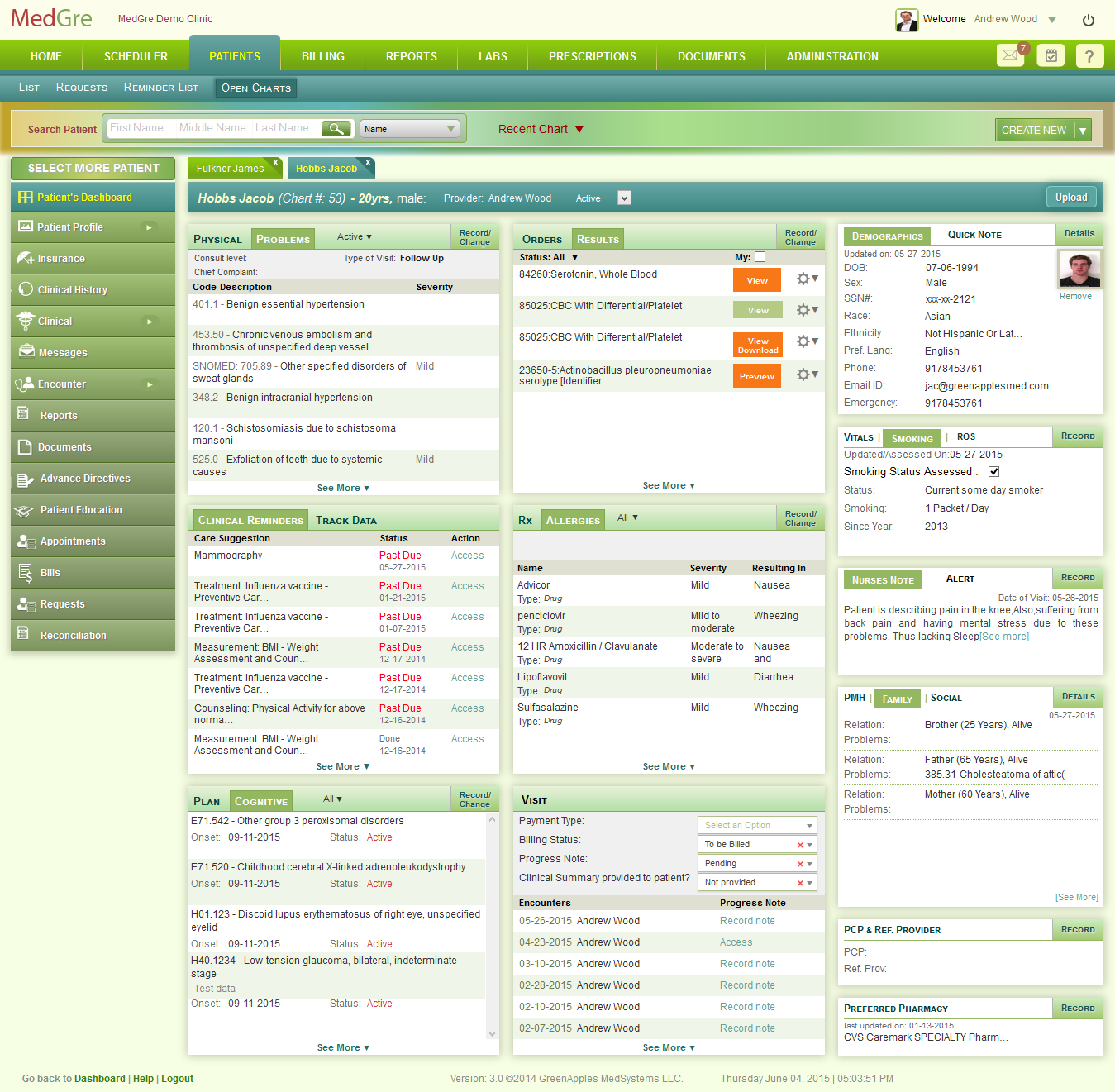
Task: Open Reports from sidebar
Action: 93,416
